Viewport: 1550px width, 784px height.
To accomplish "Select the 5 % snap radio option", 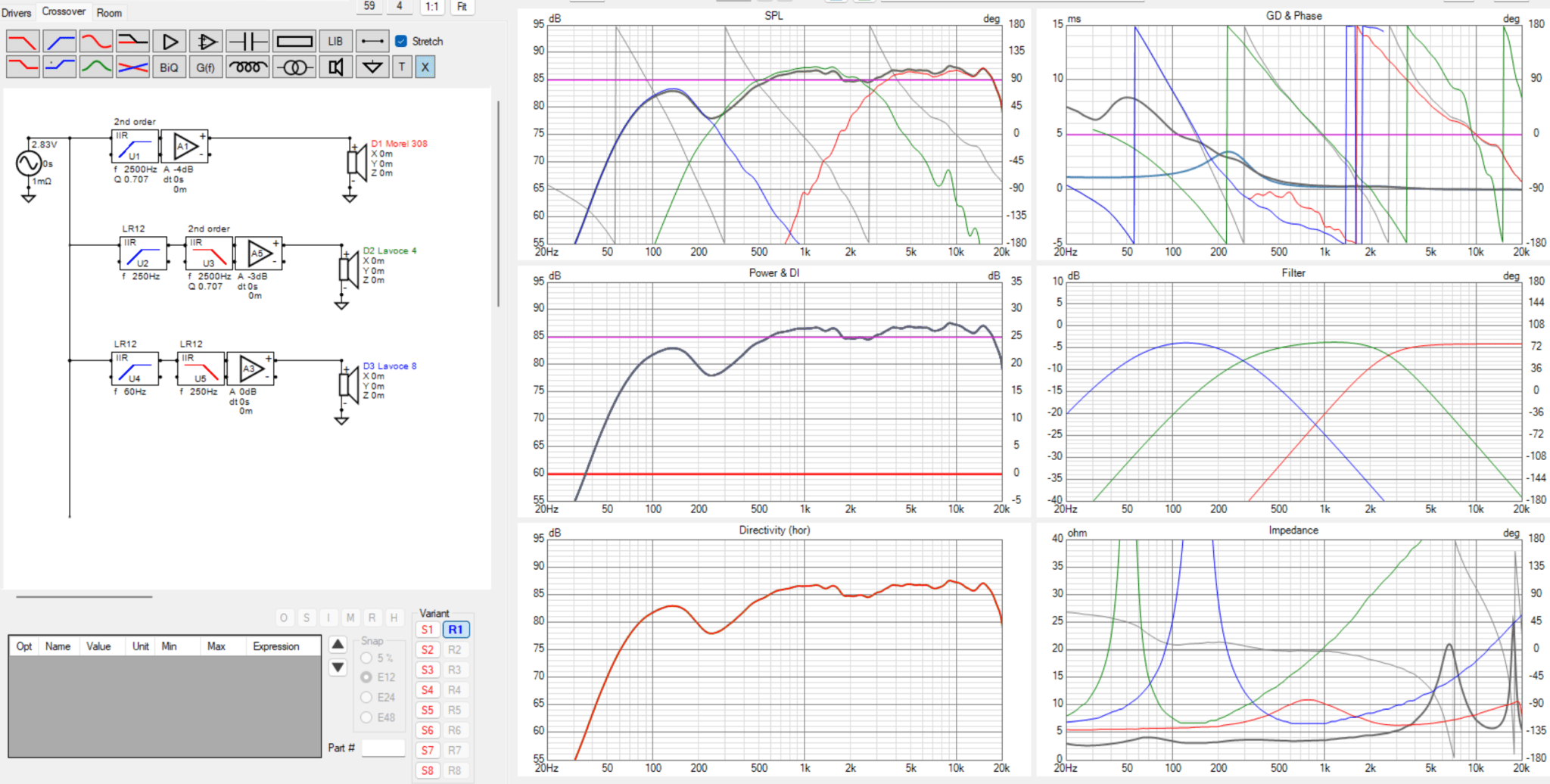I will click(366, 658).
